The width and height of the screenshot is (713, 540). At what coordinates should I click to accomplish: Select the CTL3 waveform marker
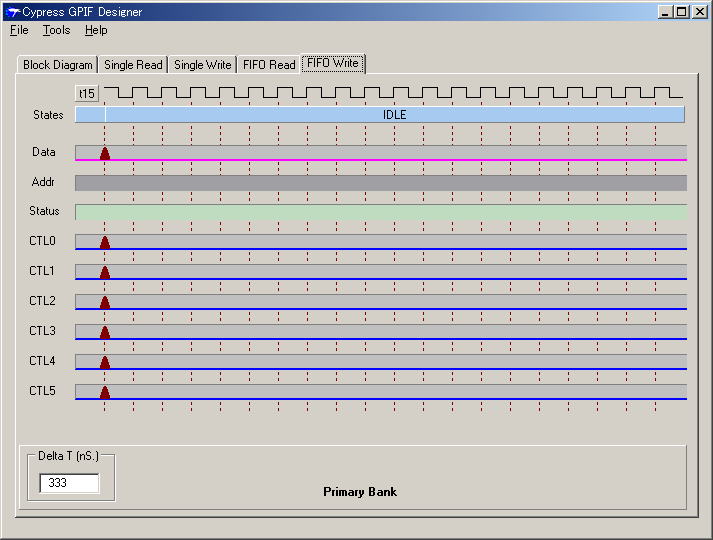pyautogui.click(x=105, y=332)
